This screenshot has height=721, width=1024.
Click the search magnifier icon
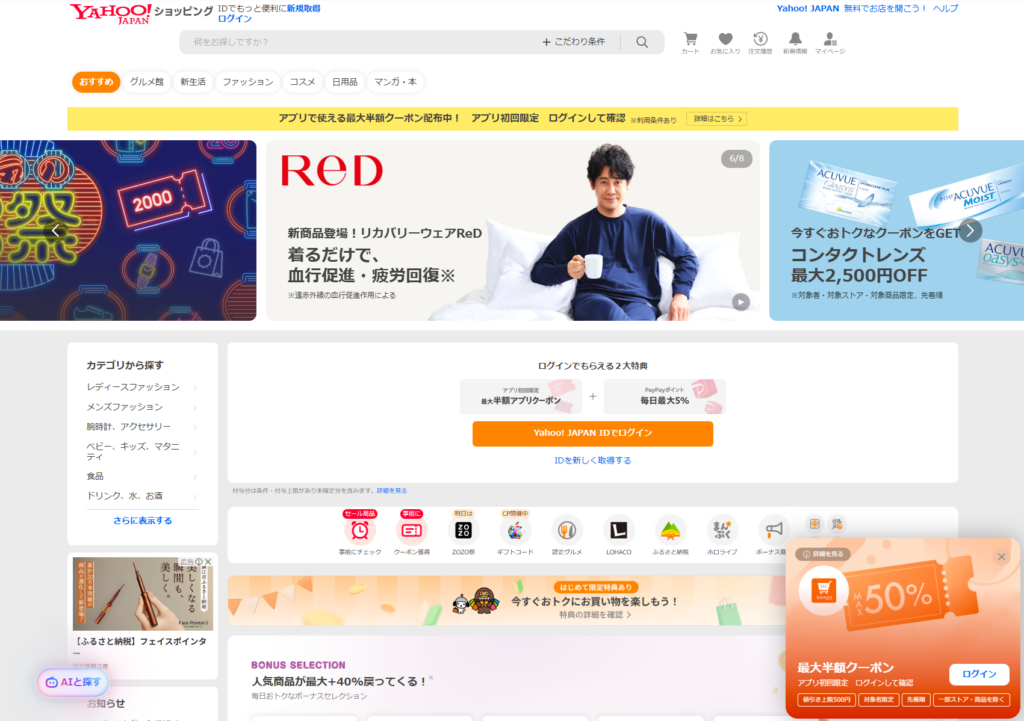(x=642, y=42)
